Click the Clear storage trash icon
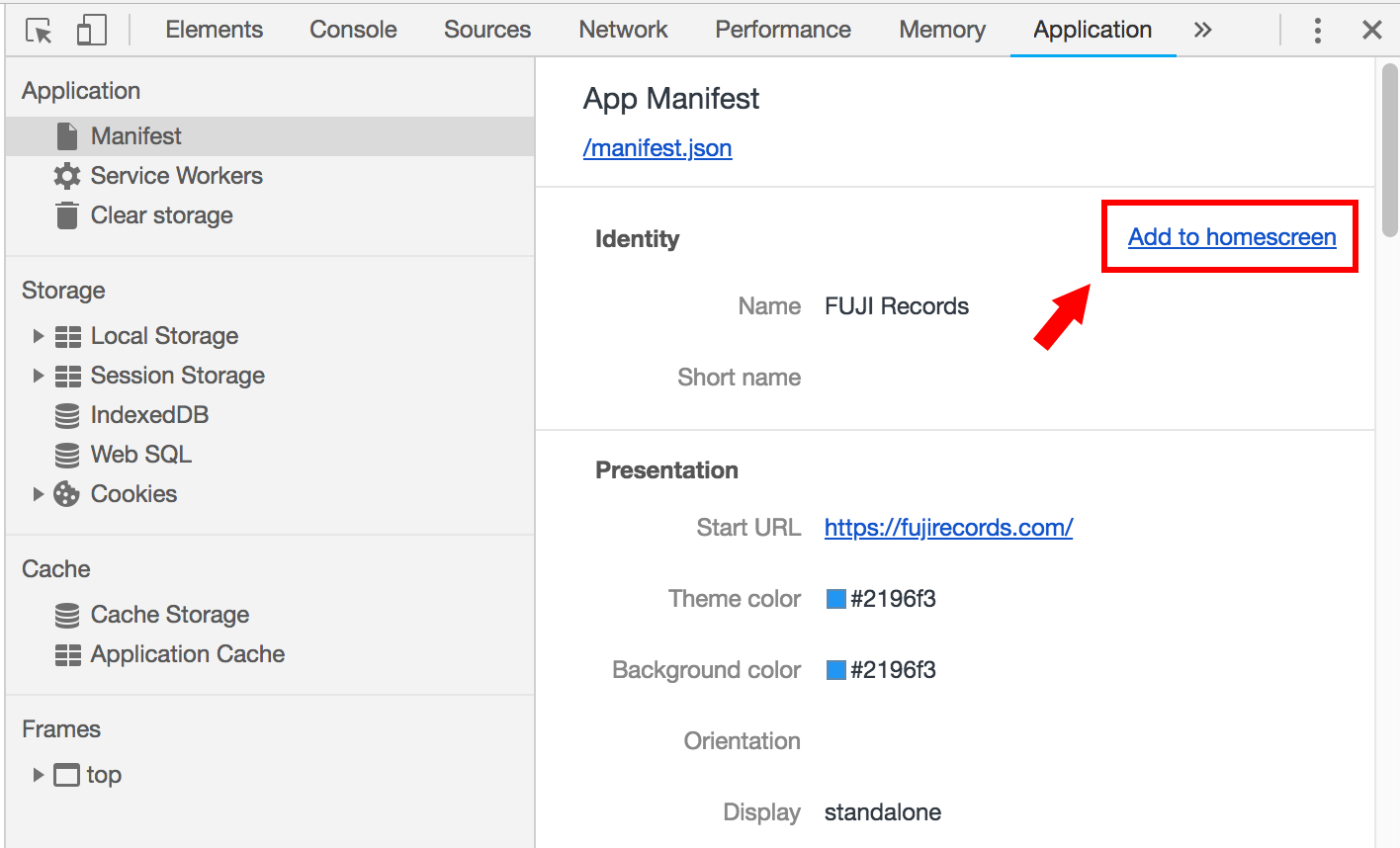The image size is (1400, 848). point(67,215)
